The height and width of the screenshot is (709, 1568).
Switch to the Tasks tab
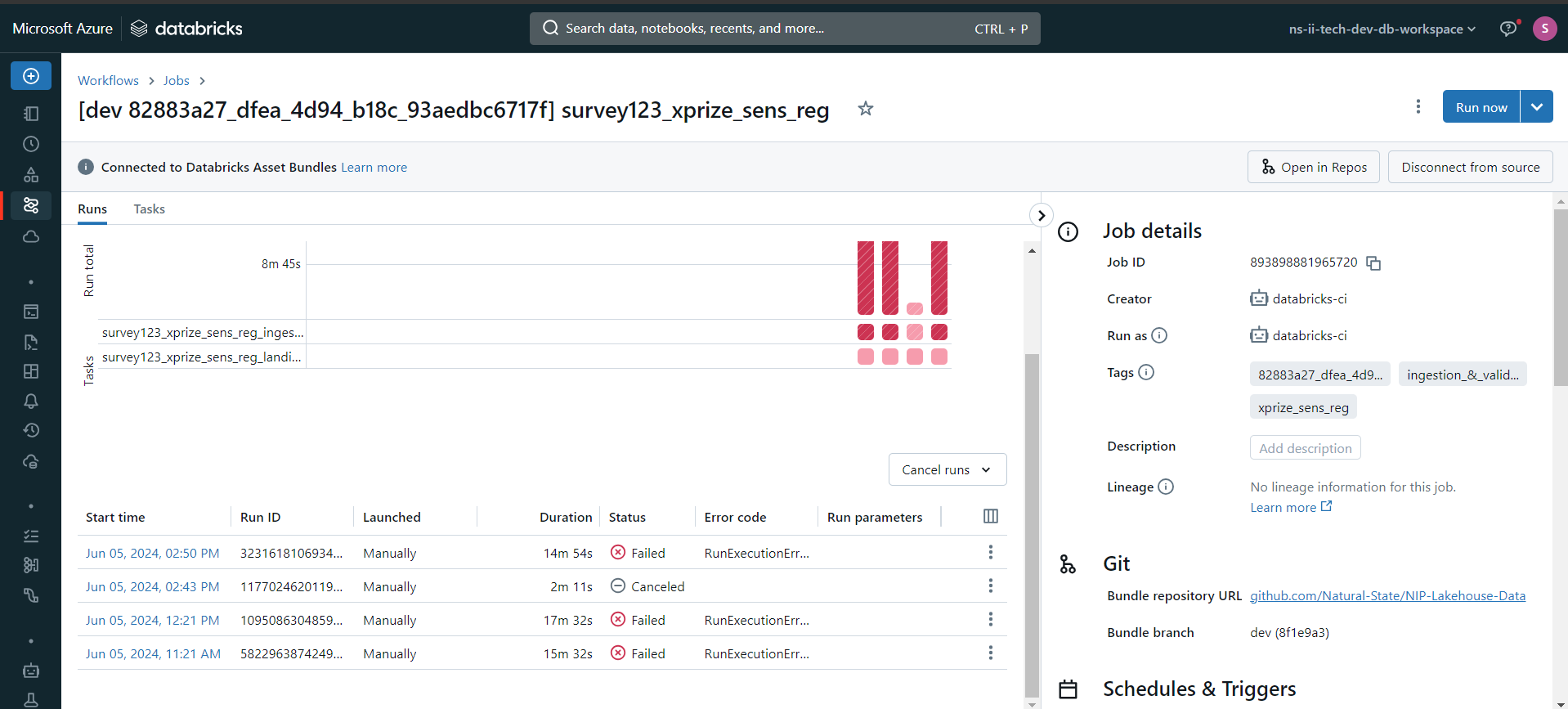point(150,209)
